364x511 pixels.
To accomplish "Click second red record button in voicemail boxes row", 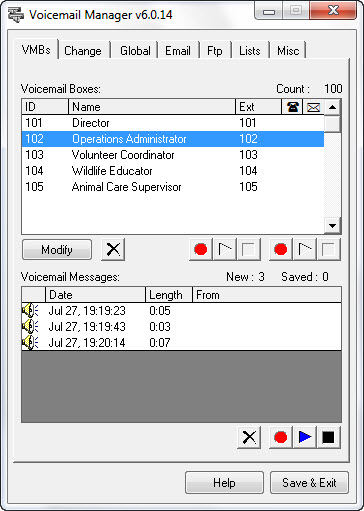I will [281, 249].
